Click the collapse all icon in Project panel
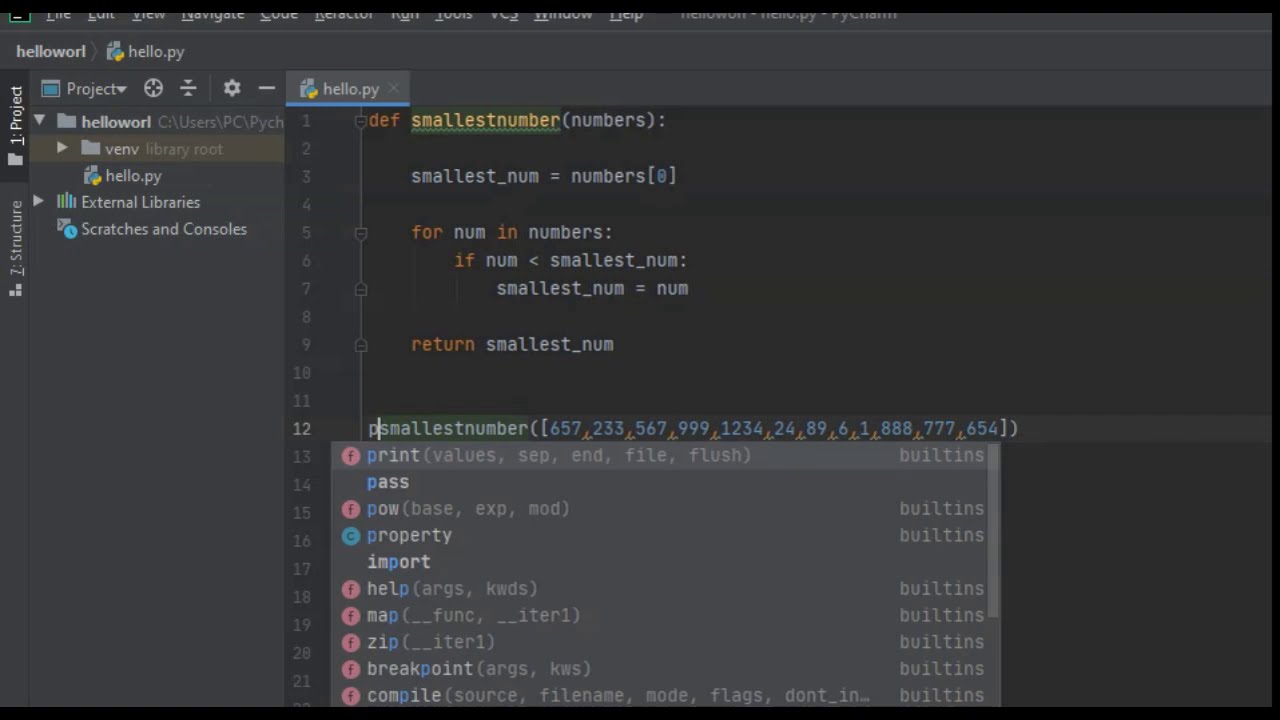Viewport: 1280px width, 720px height. click(188, 88)
